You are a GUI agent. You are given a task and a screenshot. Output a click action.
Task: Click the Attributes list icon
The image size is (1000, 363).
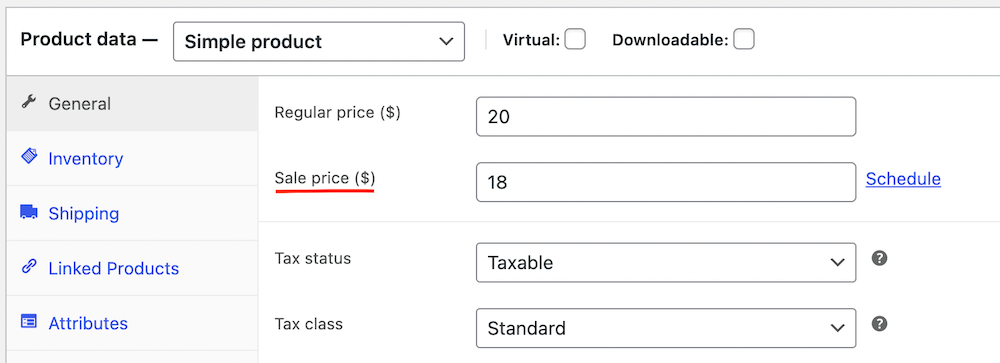(x=29, y=322)
